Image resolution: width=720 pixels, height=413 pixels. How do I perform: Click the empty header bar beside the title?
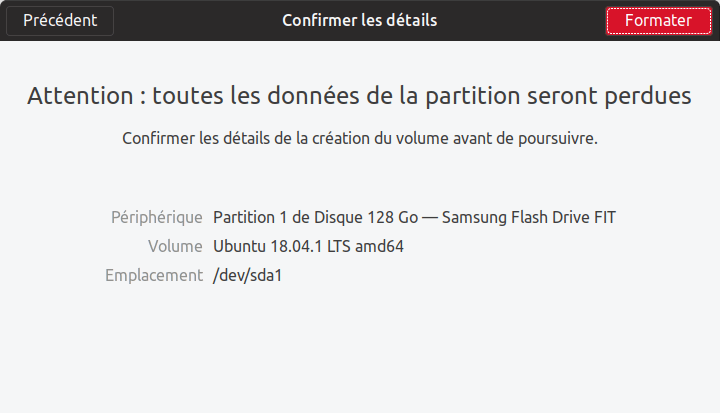(x=521, y=20)
